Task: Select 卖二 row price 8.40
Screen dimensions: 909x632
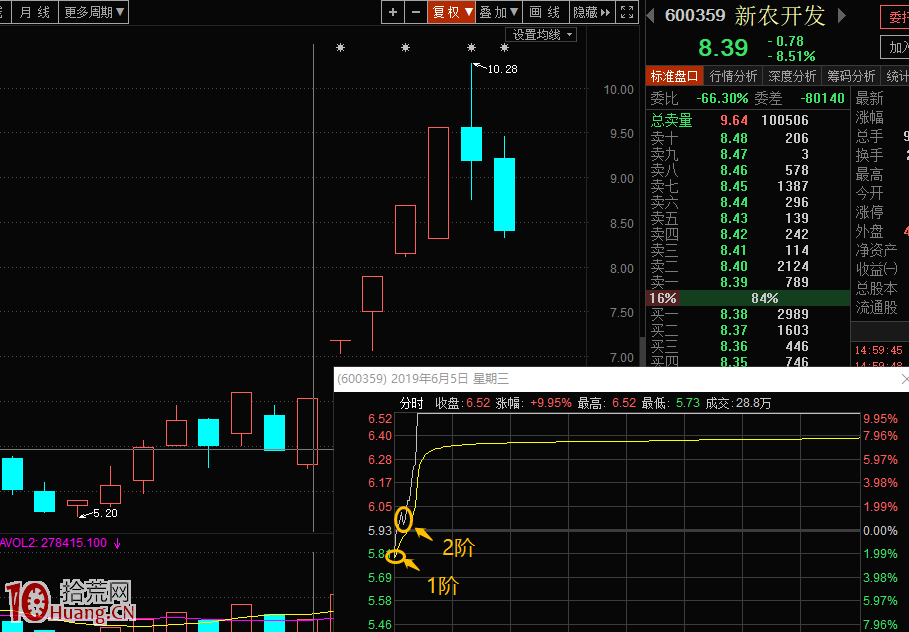Action: [x=733, y=266]
